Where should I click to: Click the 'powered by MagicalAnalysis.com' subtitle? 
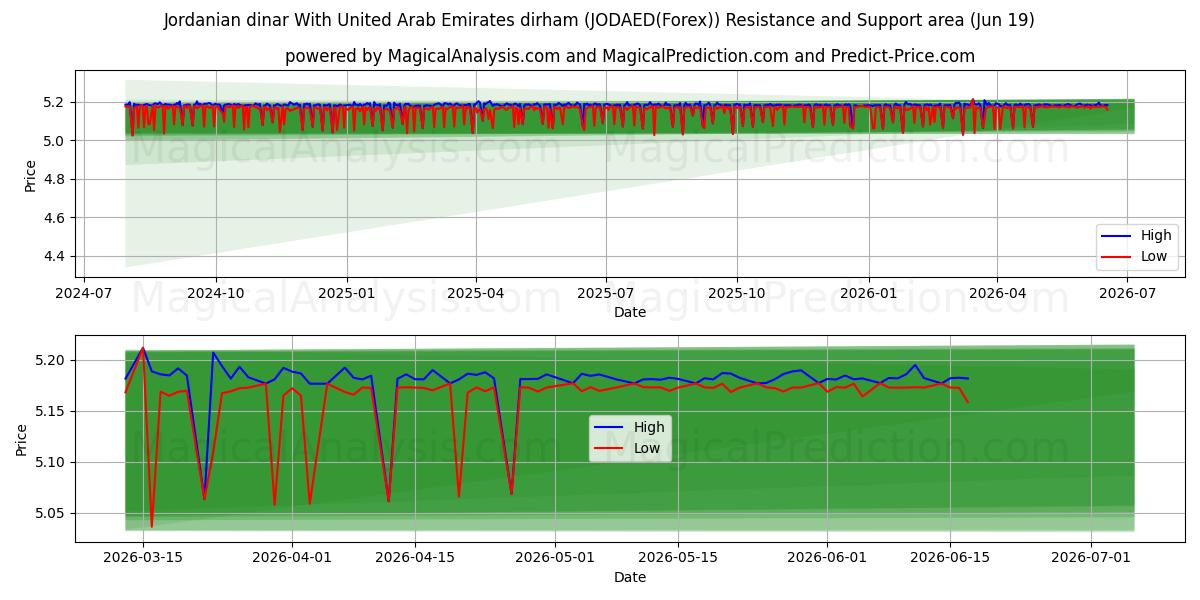coord(630,56)
